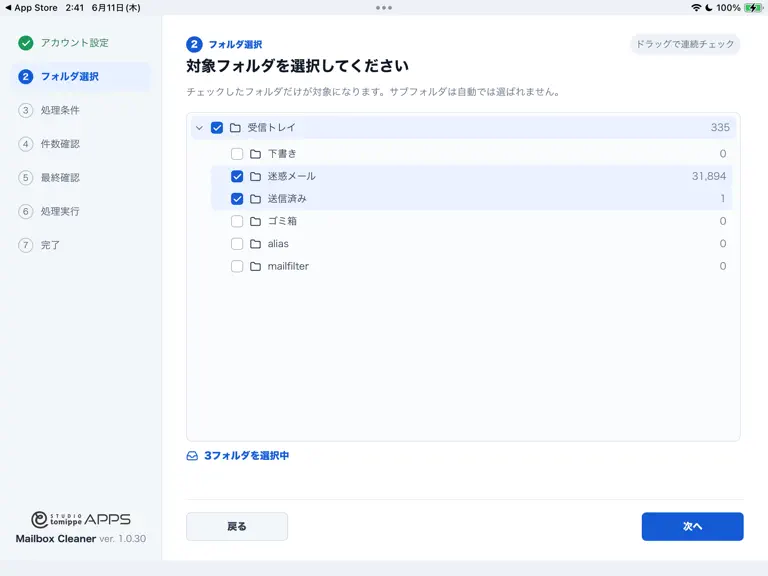768x576 pixels.
Task: Click folder icon of alias row
Action: click(x=255, y=244)
